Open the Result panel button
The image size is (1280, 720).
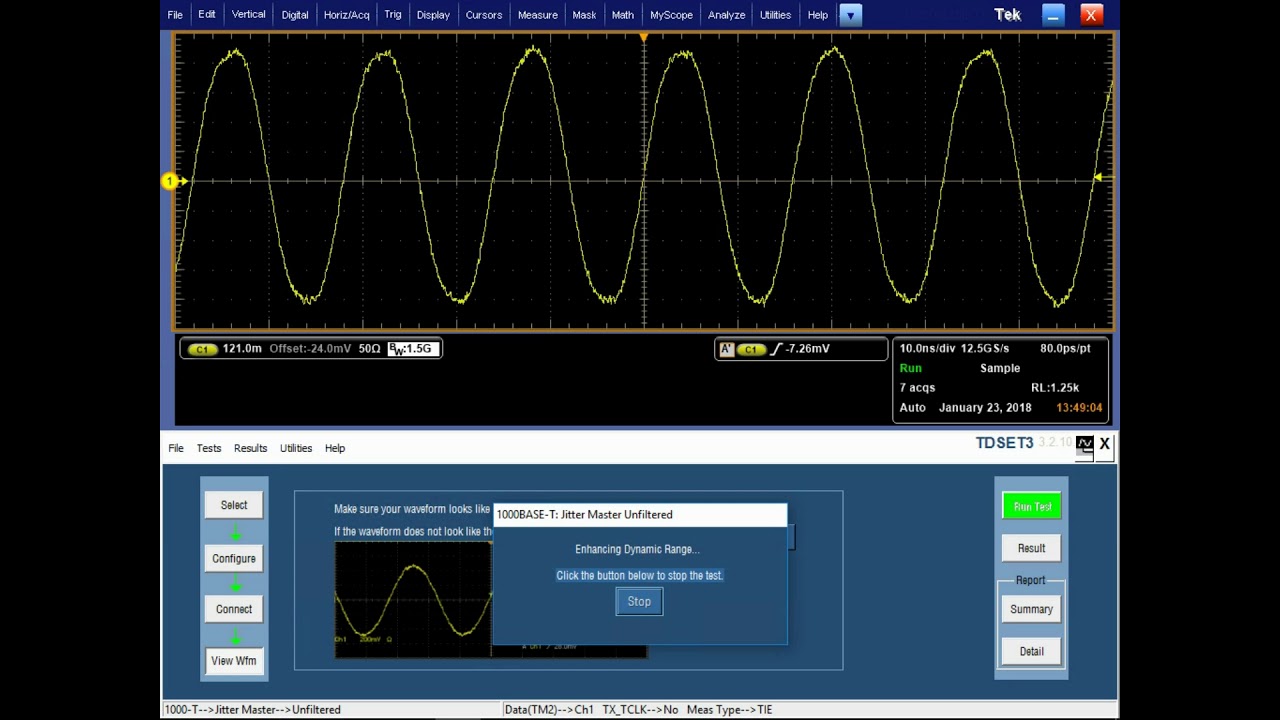pos(1032,548)
